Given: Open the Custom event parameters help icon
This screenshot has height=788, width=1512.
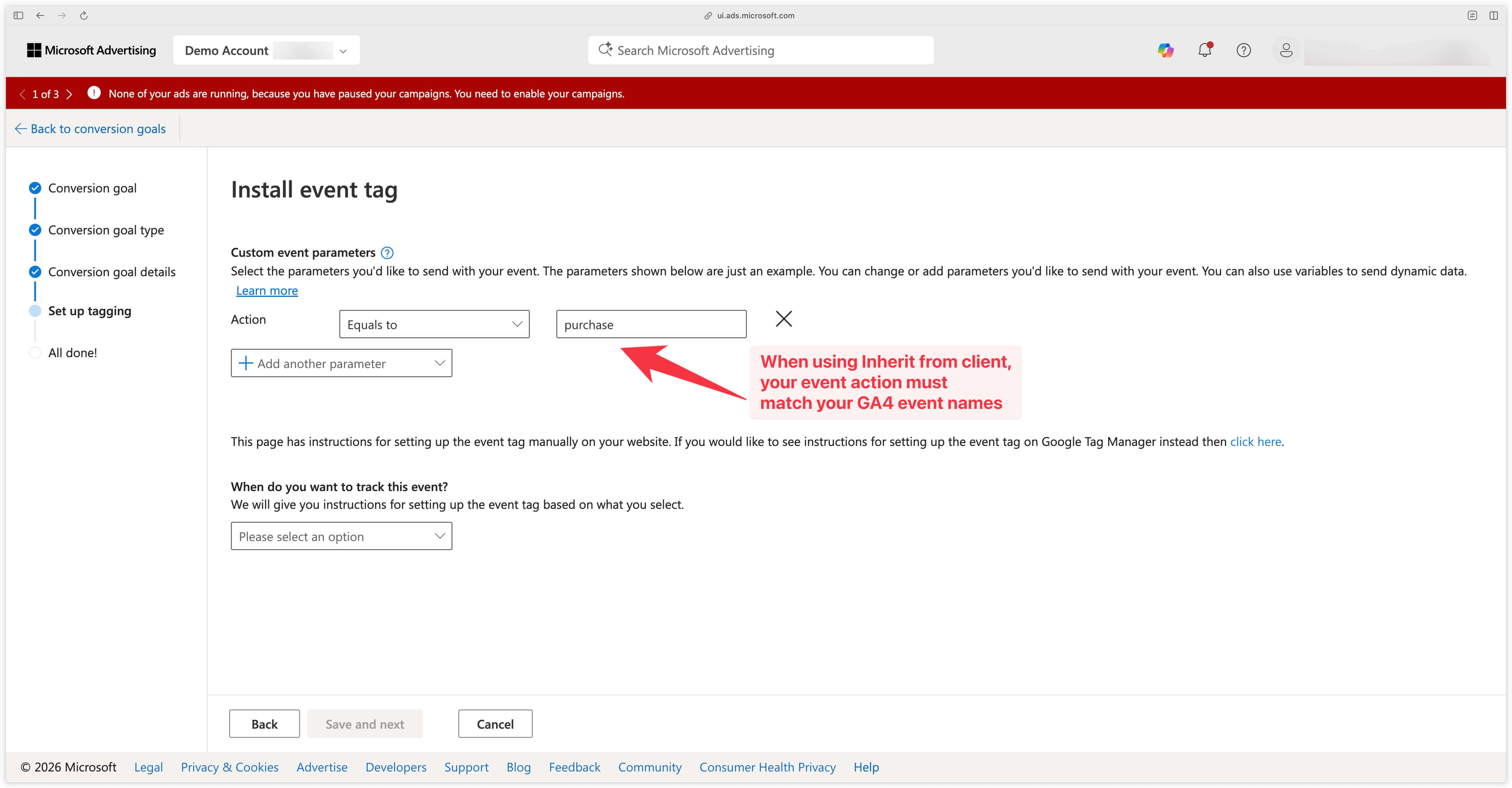Looking at the screenshot, I should point(387,252).
